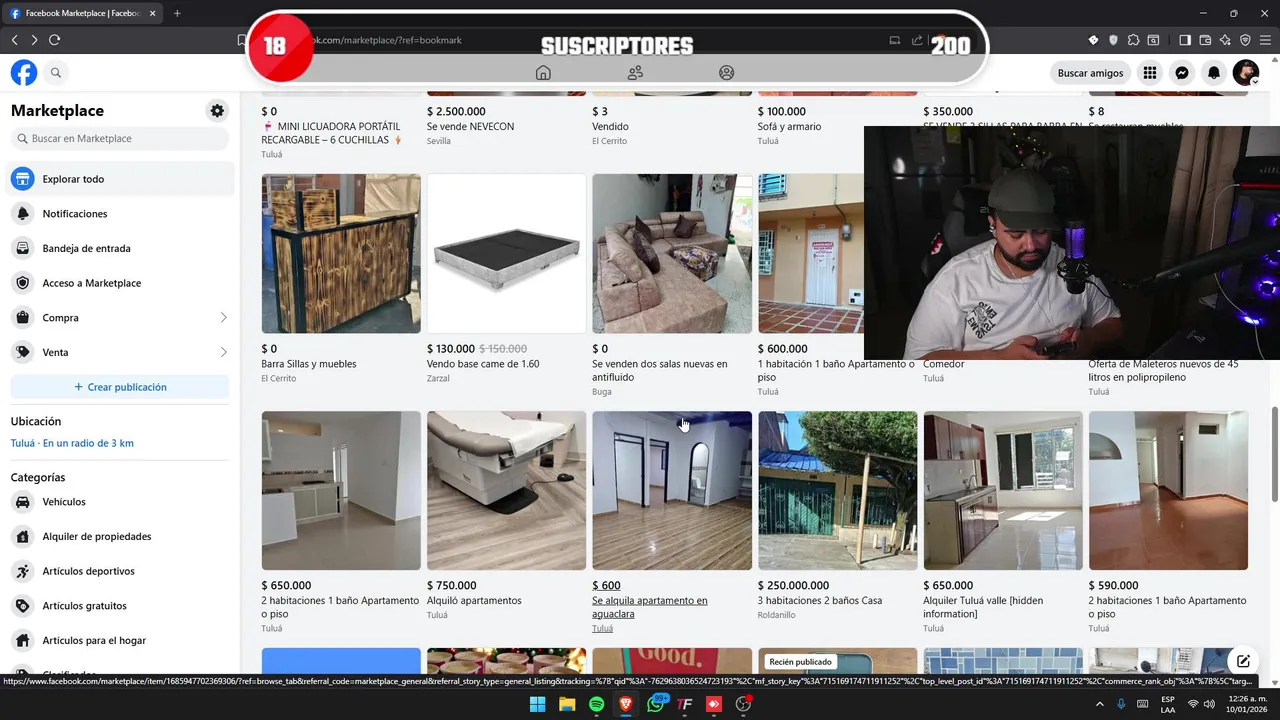Click the Artículos gratuitos tag icon
This screenshot has width=1280, height=720.
pyautogui.click(x=23, y=606)
